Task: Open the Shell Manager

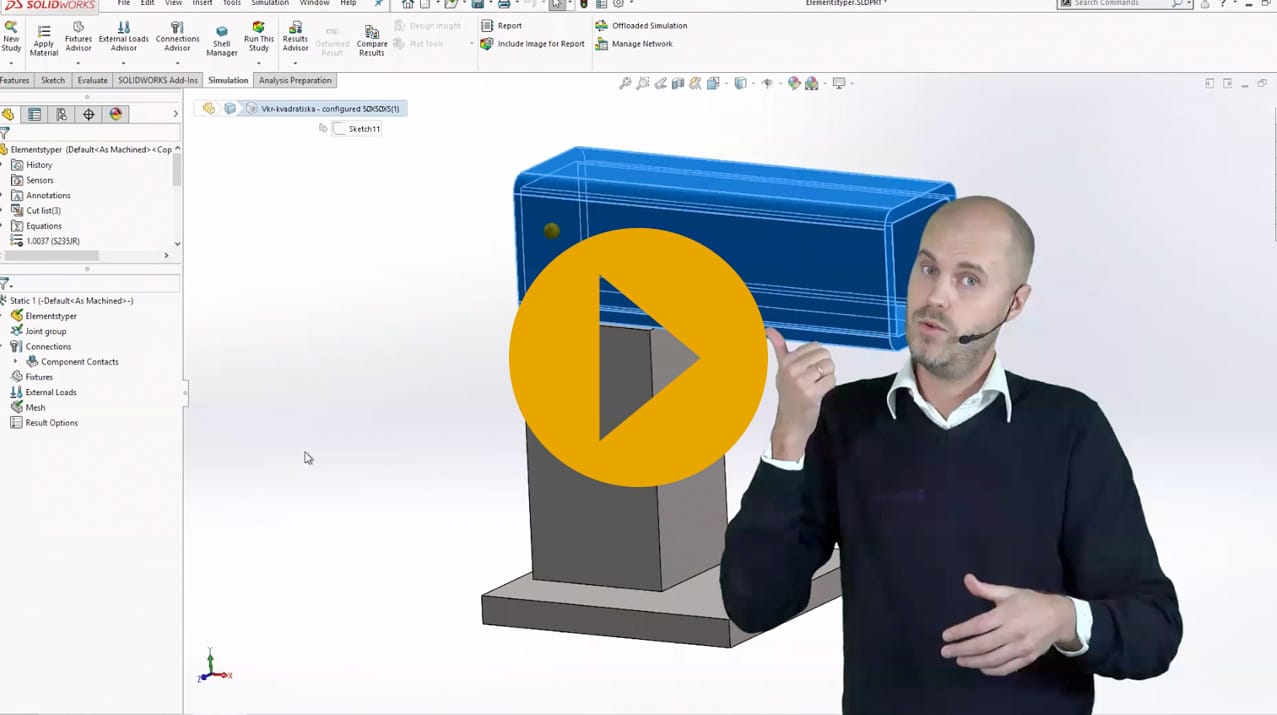Action: (222, 40)
